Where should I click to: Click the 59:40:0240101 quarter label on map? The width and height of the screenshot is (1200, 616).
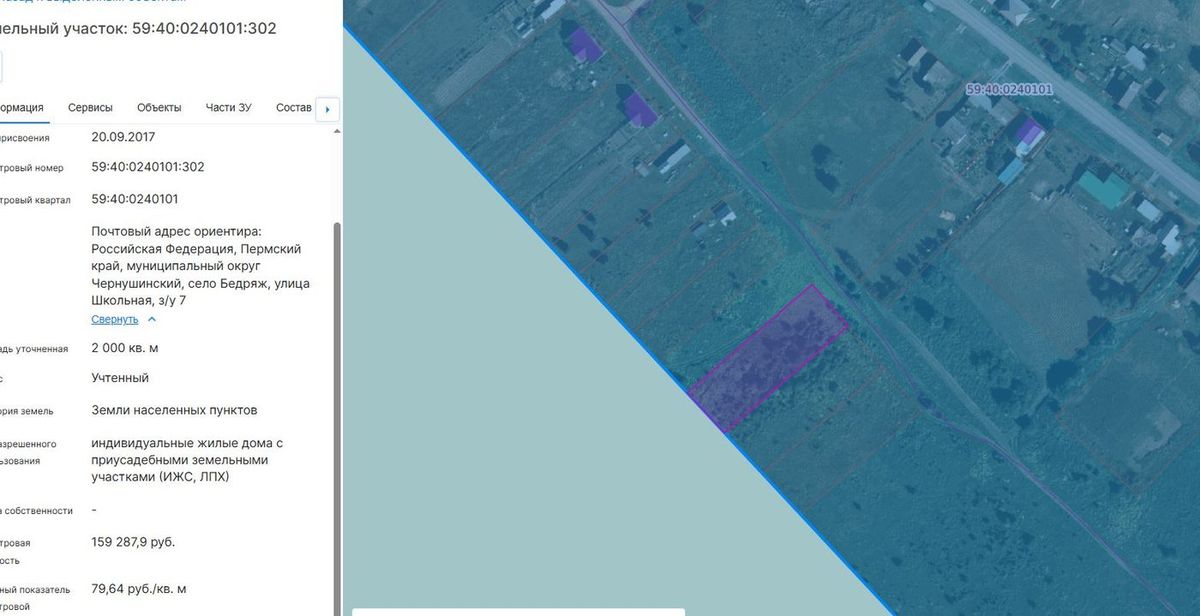click(1009, 89)
